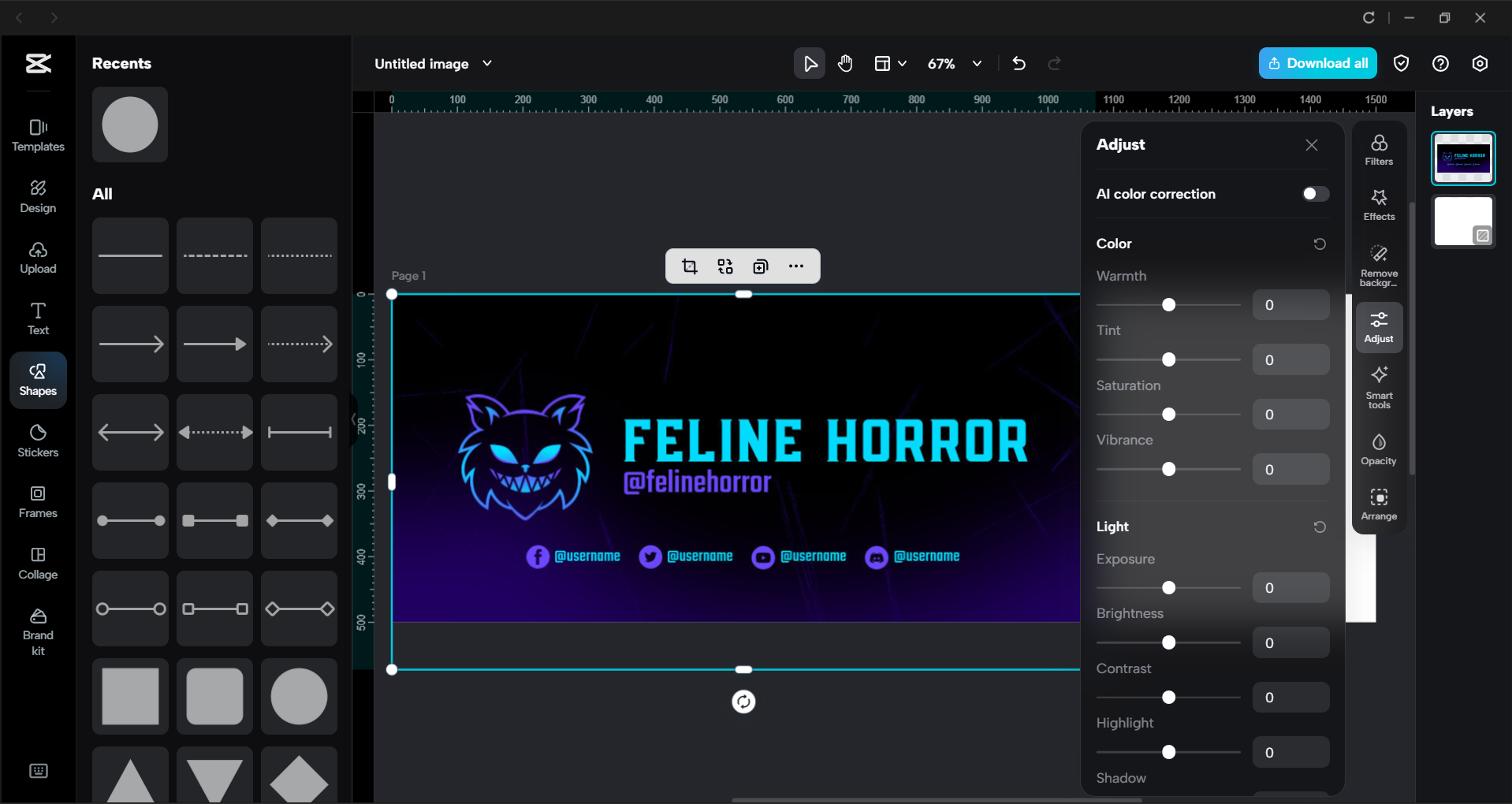1512x804 pixels.
Task: Expand the page layout view dropdown
Action: coord(889,63)
